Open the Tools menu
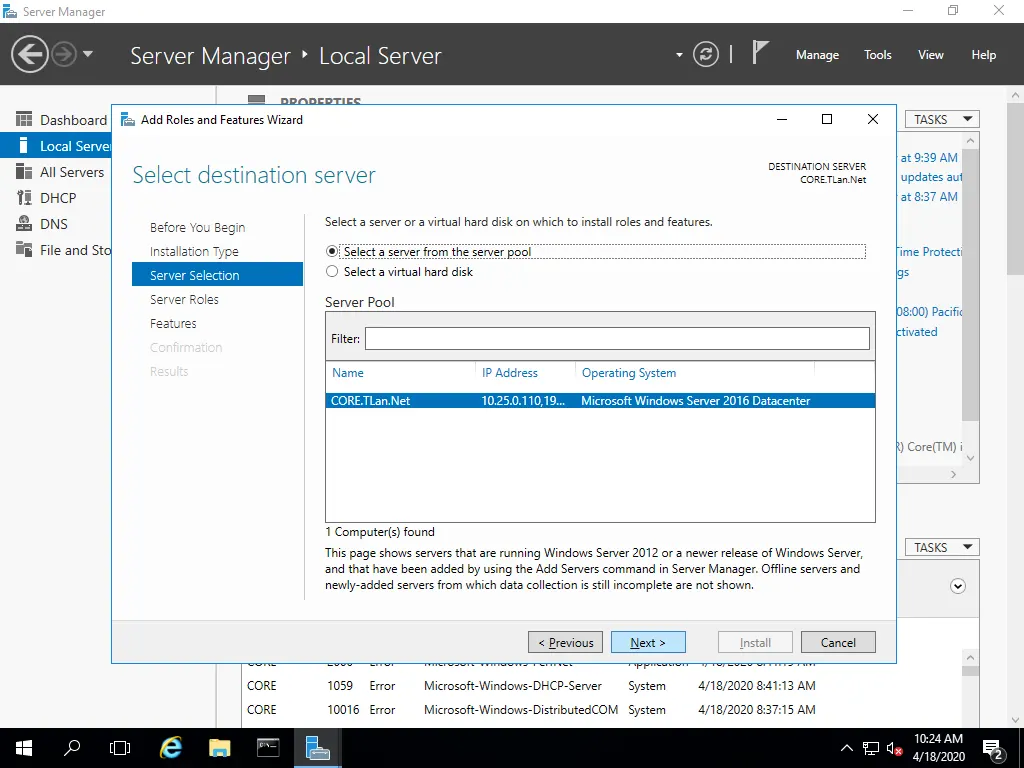This screenshot has height=768, width=1024. (877, 55)
